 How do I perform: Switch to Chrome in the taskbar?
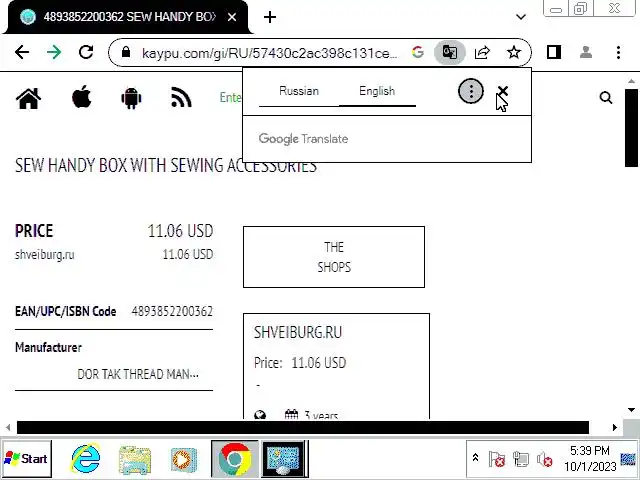point(235,459)
